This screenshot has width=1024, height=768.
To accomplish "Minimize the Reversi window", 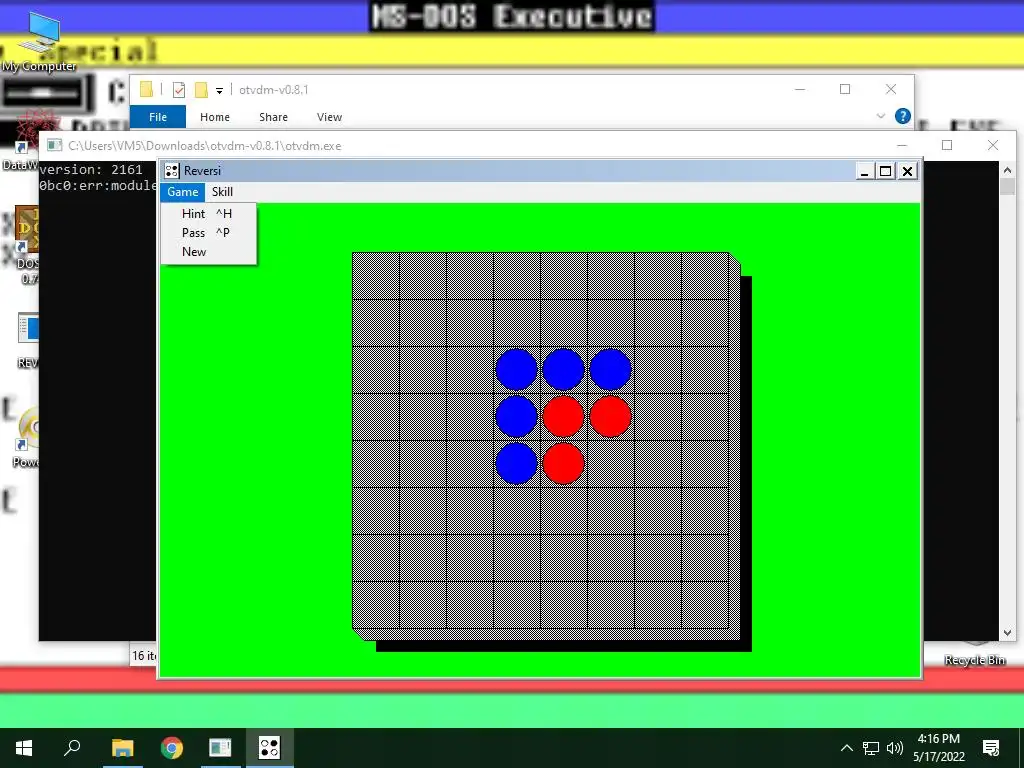I will tap(865, 171).
